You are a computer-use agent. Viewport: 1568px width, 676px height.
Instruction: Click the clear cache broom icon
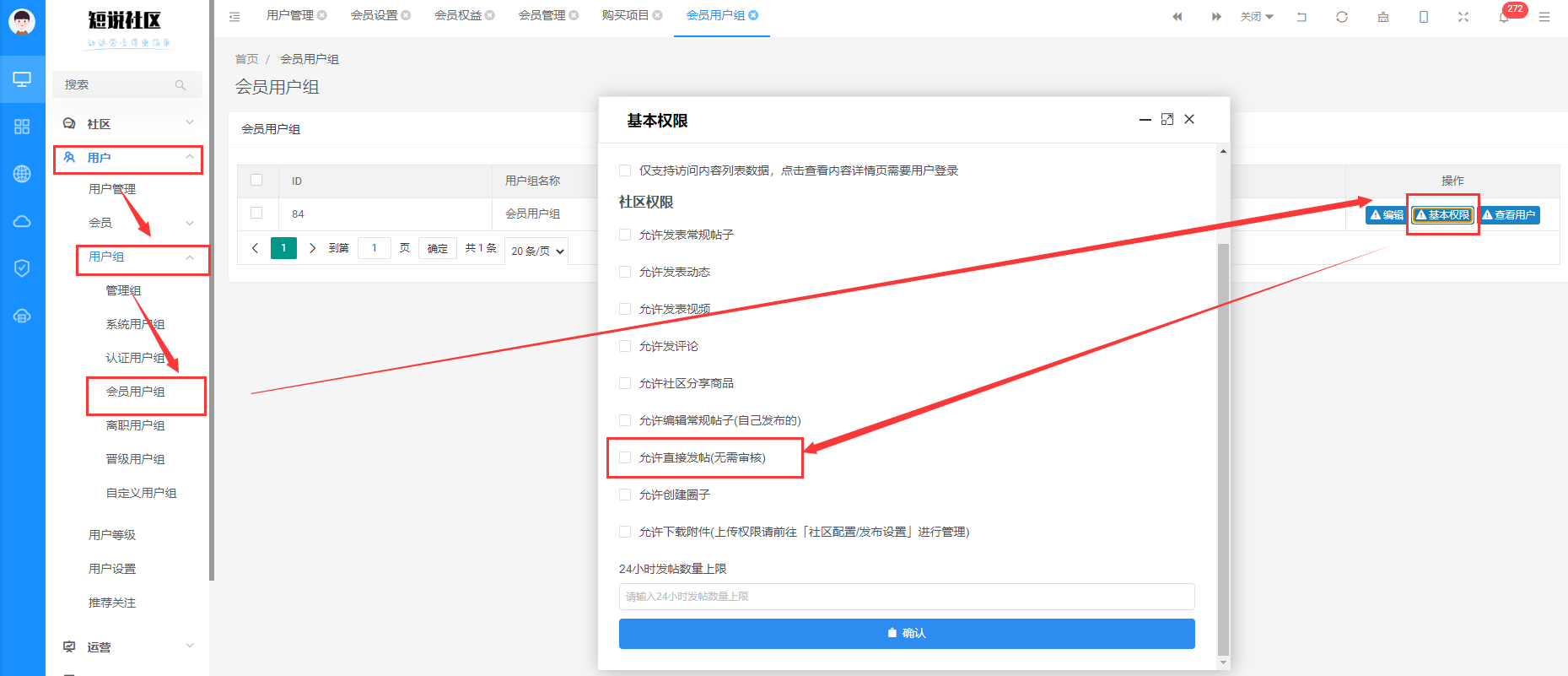(x=1383, y=16)
